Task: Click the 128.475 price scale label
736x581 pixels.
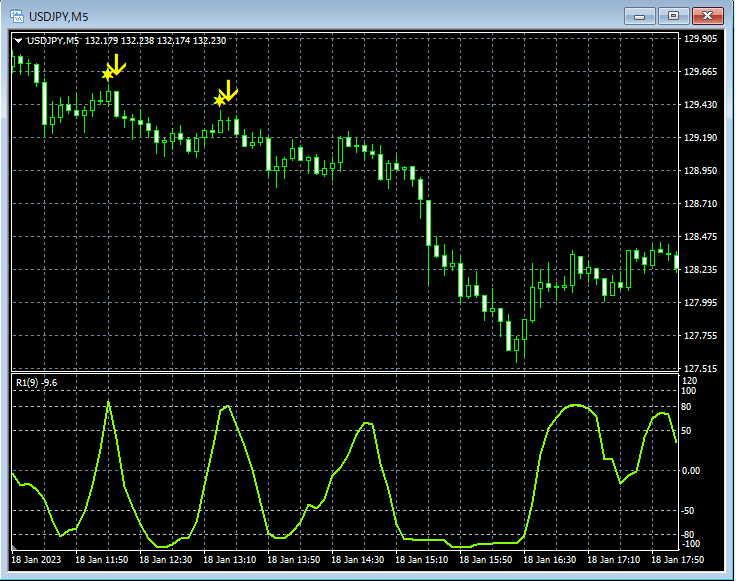Action: pos(700,237)
